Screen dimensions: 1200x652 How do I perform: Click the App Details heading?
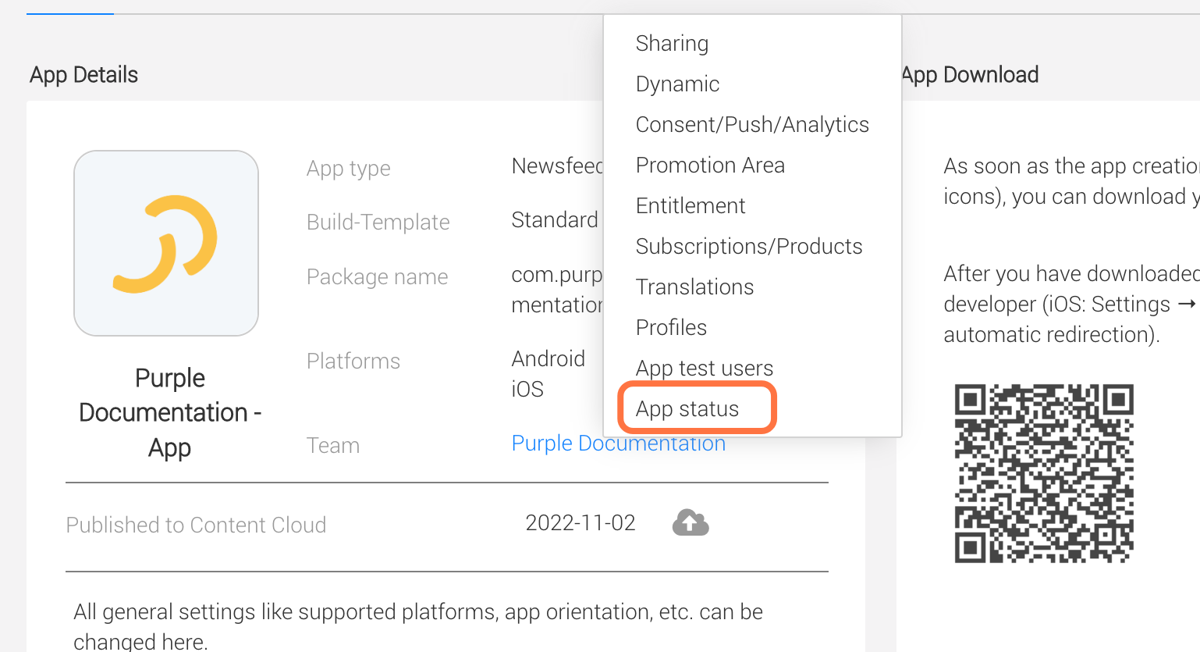pos(84,75)
